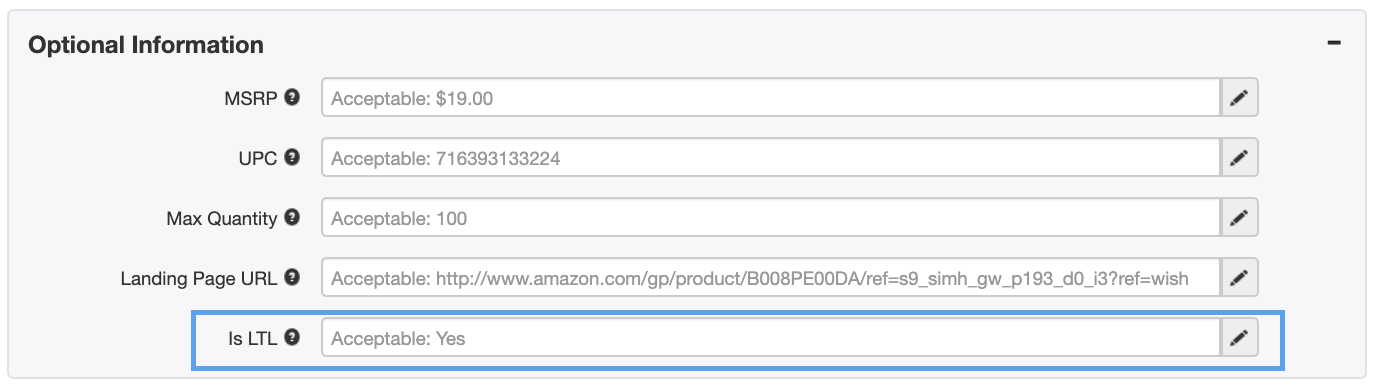Open the UPC help tooltip icon
This screenshot has width=1374, height=386.
(x=292, y=157)
